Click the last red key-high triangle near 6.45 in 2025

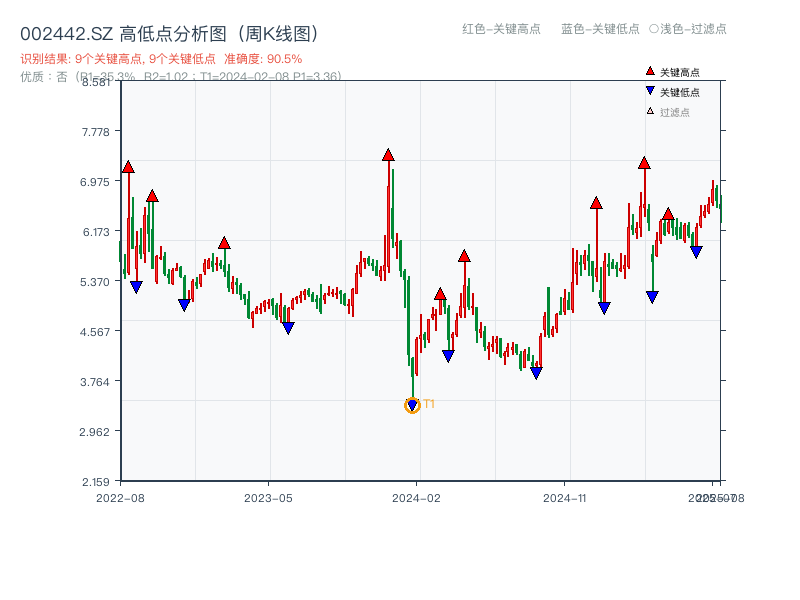coord(668,214)
